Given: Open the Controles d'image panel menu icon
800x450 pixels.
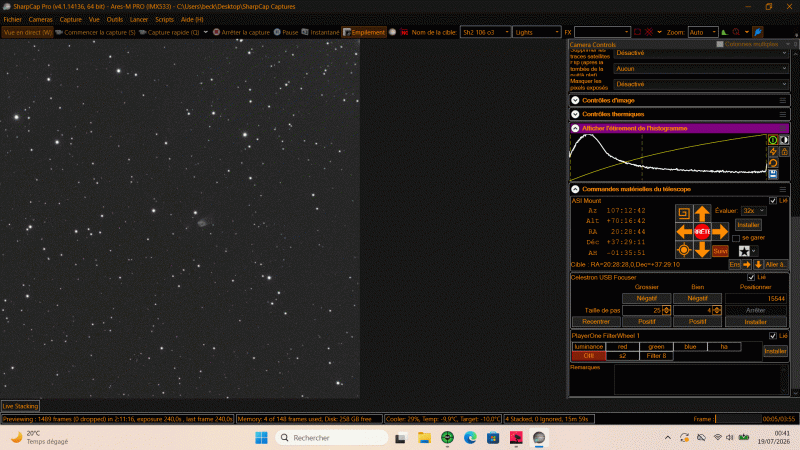Looking at the screenshot, I should pyautogui.click(x=783, y=101).
